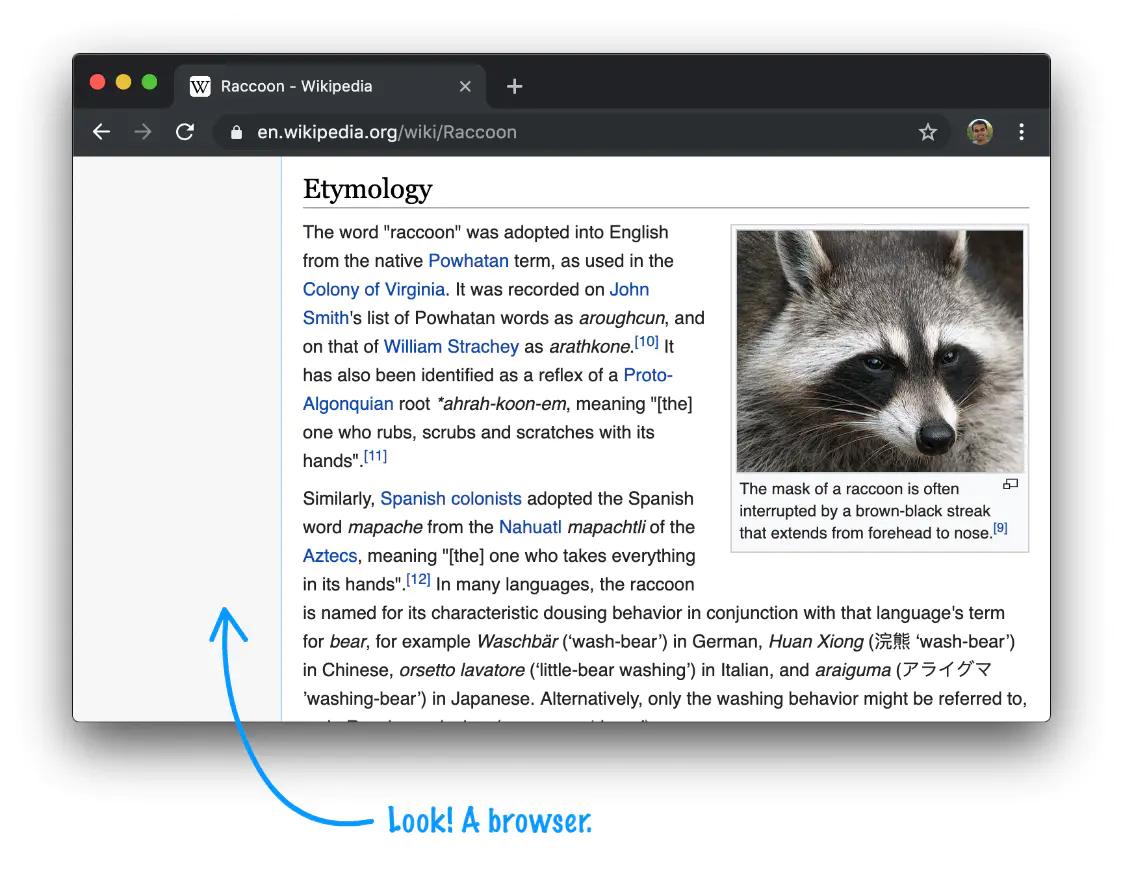Enlarge the raccoon image via its expand icon
This screenshot has height=877, width=1123.
tap(1010, 483)
